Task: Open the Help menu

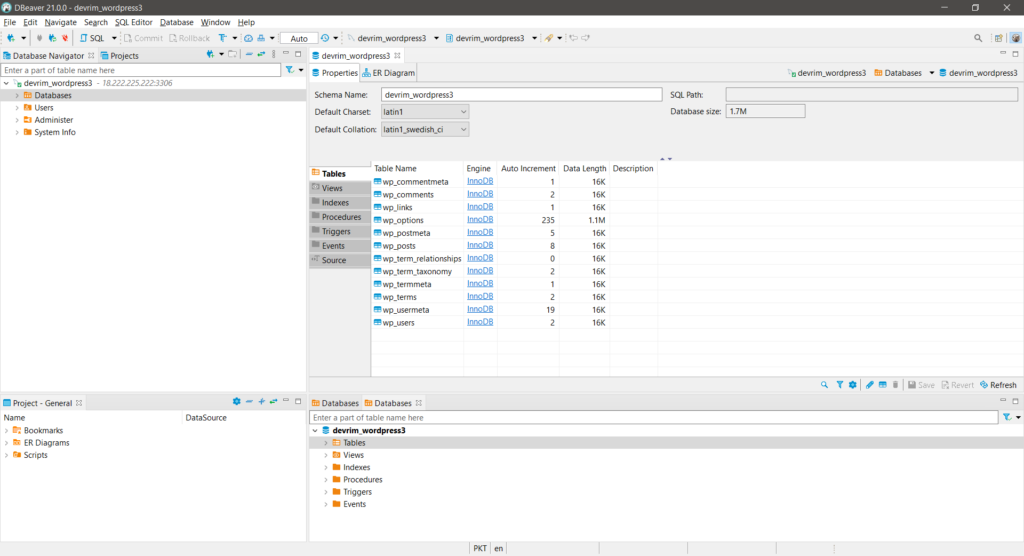Action: click(x=246, y=22)
